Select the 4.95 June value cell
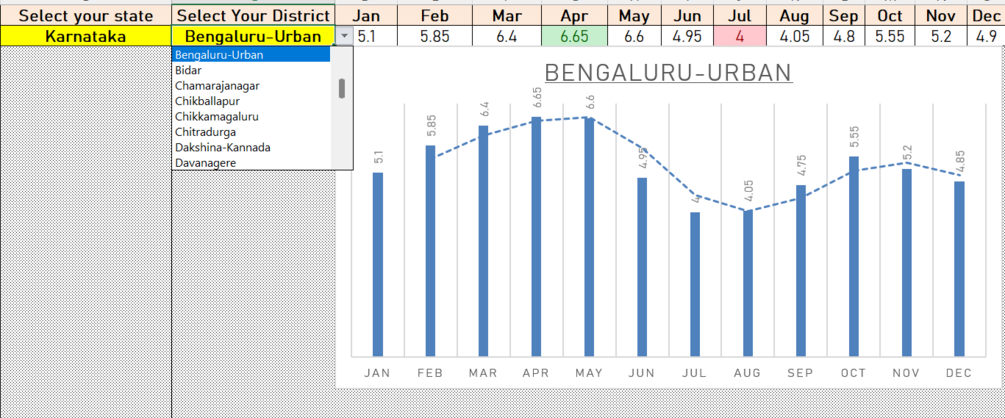 (687, 37)
